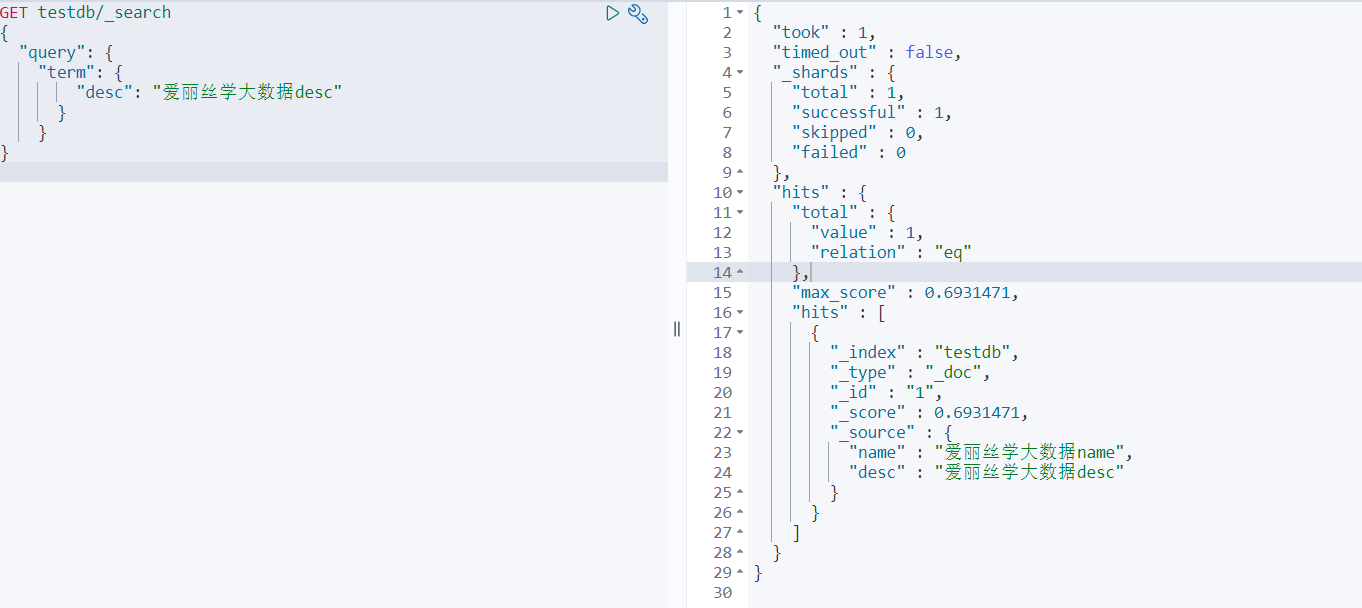Fold the hit document object at line 17
This screenshot has width=1362, height=608.
[x=740, y=332]
